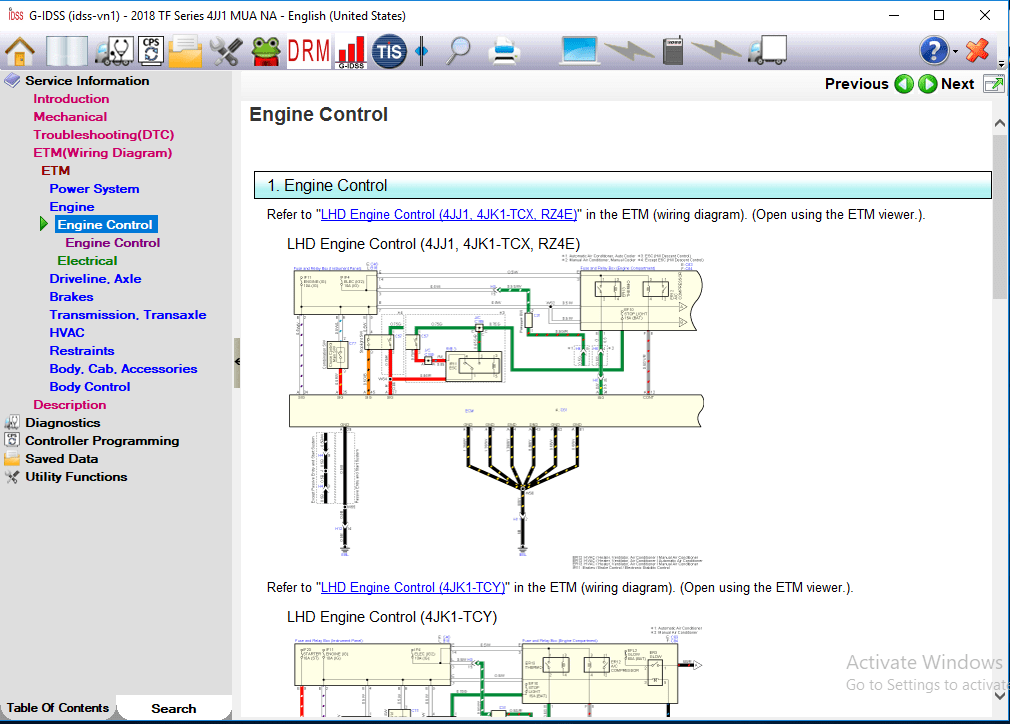Switch to the Search tab
The width and height of the screenshot is (1010, 724).
pyautogui.click(x=173, y=707)
